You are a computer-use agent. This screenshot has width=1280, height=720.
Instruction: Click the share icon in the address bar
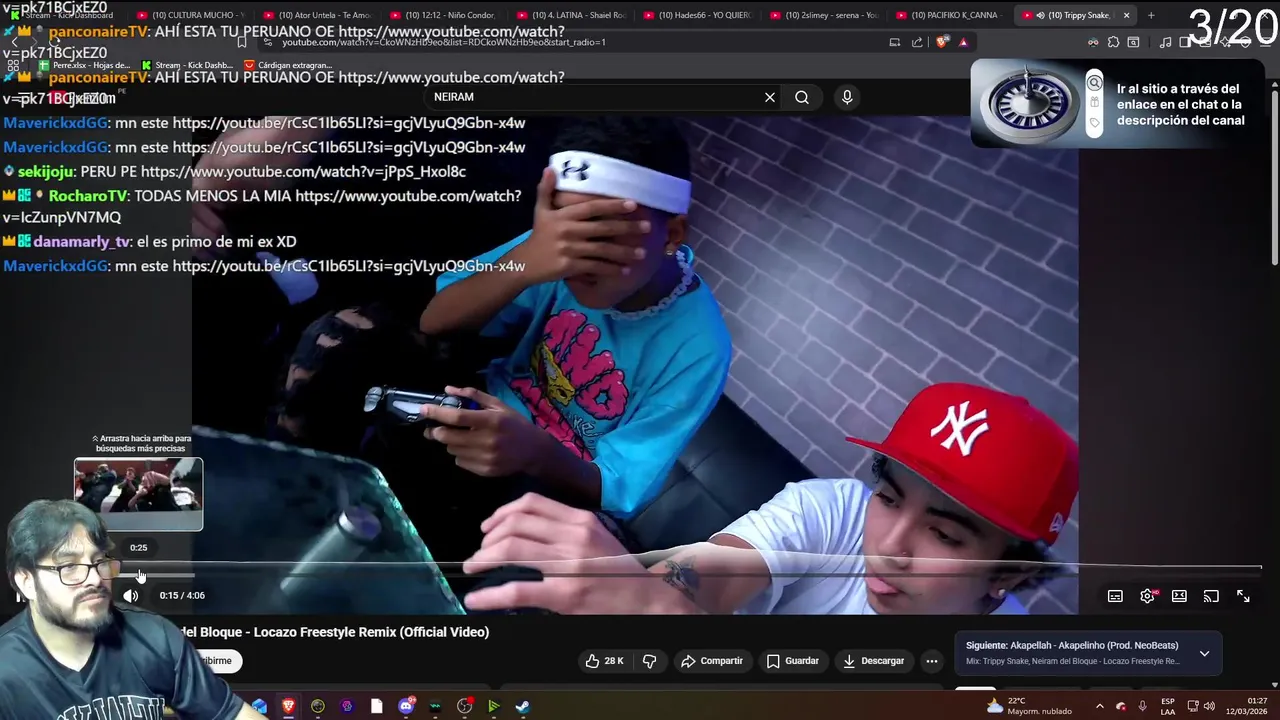point(917,42)
